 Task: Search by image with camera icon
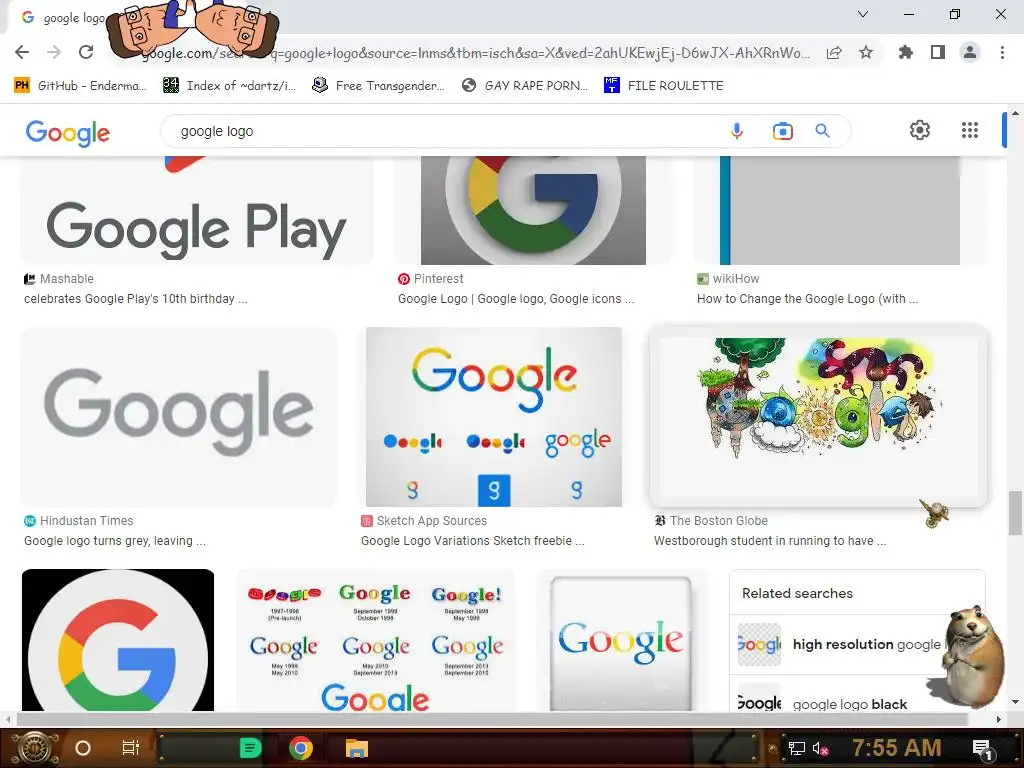(782, 131)
